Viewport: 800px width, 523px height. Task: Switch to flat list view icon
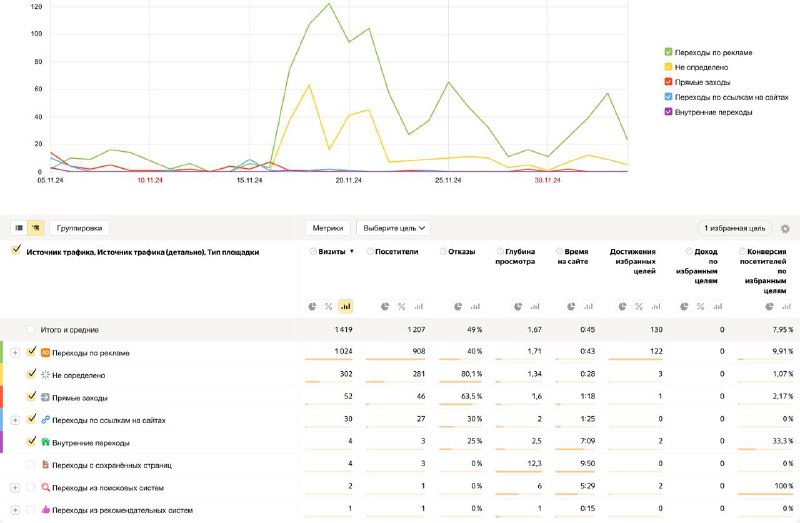pos(19,228)
